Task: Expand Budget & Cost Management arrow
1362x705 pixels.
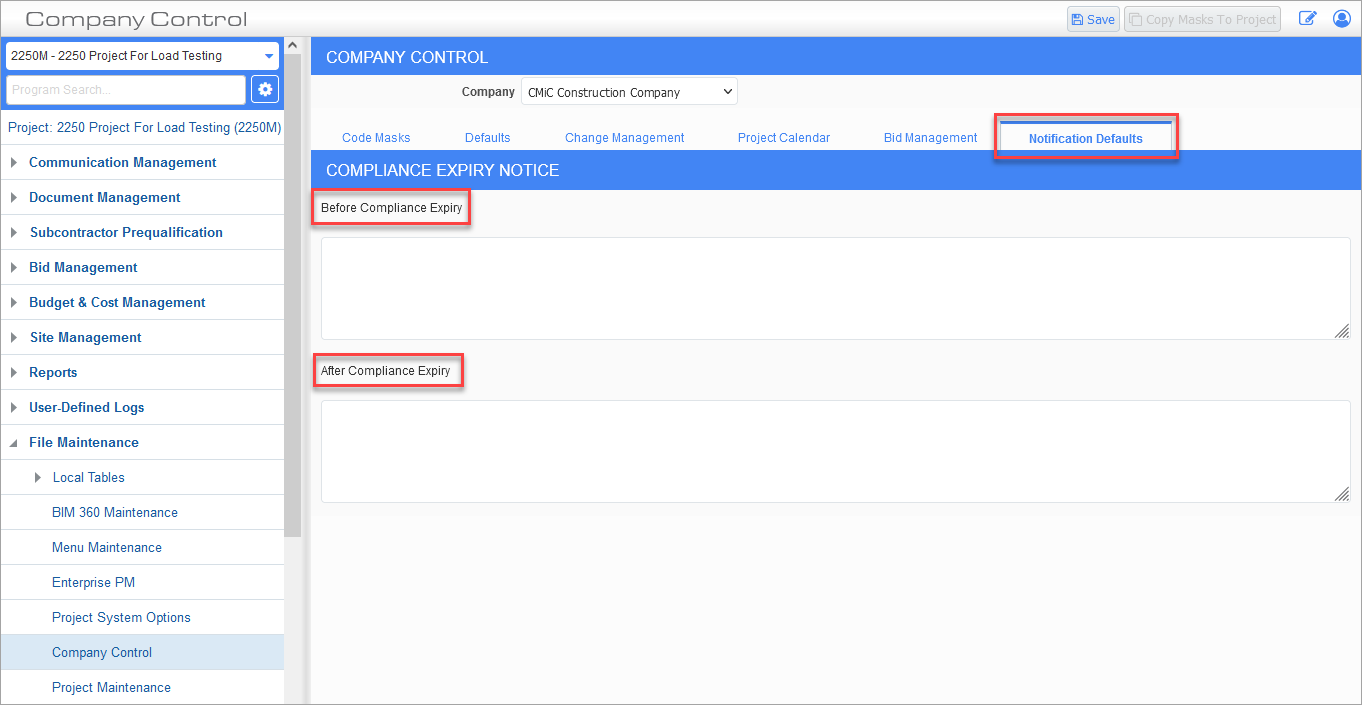Action: (x=14, y=302)
